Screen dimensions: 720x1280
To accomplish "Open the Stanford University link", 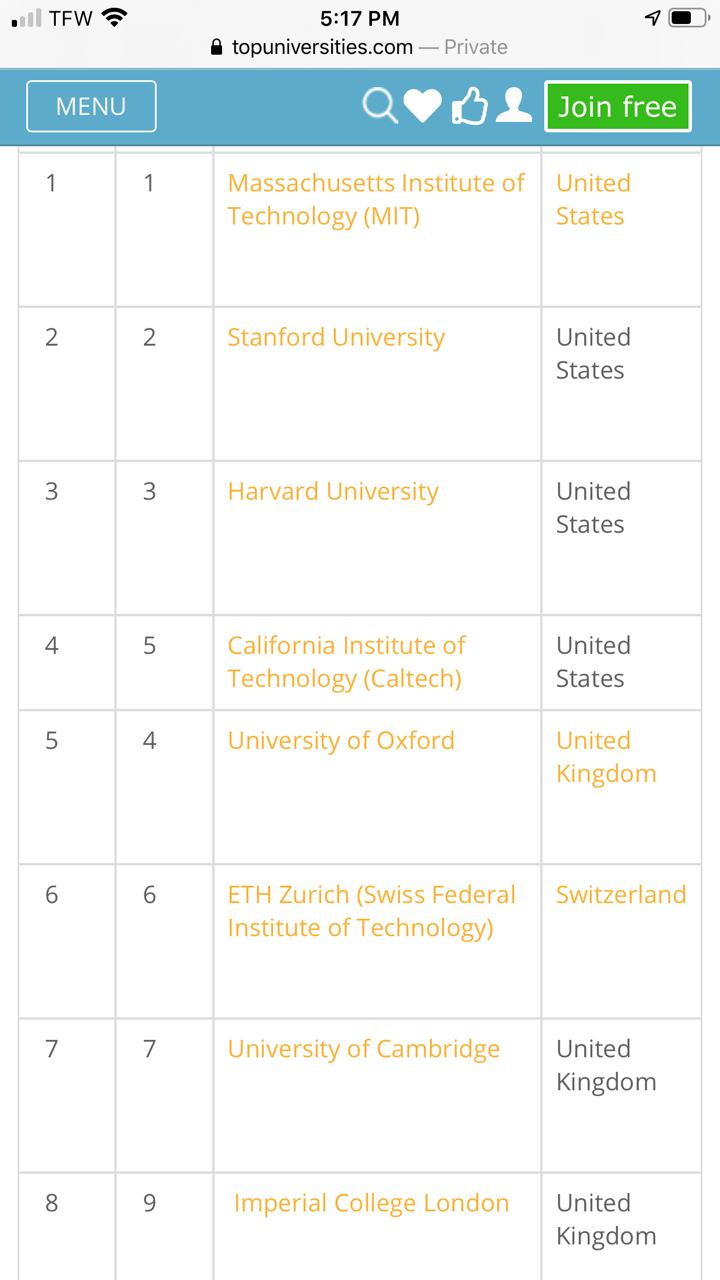I will click(x=336, y=337).
